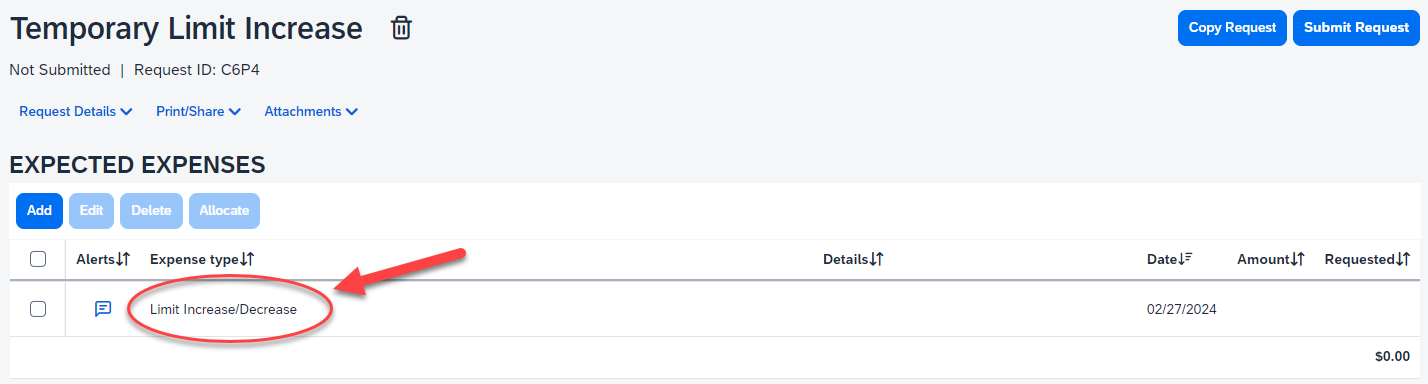Viewport: 1428px width, 384px height.
Task: Tick the Limit Increase/Decrease row checkbox
Action: tap(38, 309)
